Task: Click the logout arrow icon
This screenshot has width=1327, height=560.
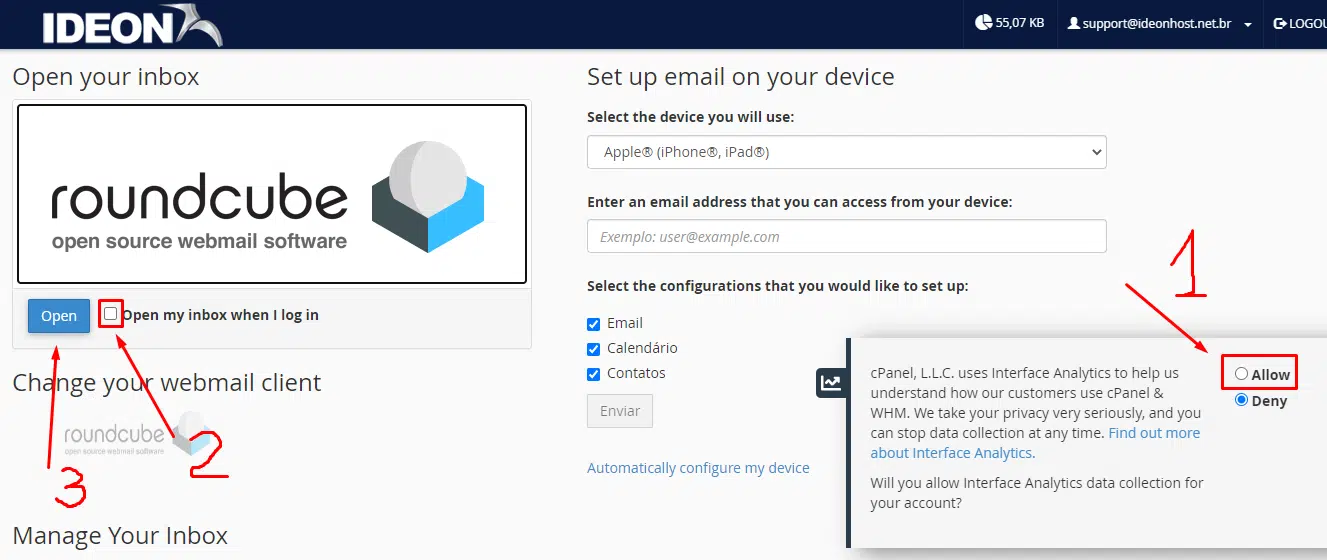Action: coord(1279,22)
